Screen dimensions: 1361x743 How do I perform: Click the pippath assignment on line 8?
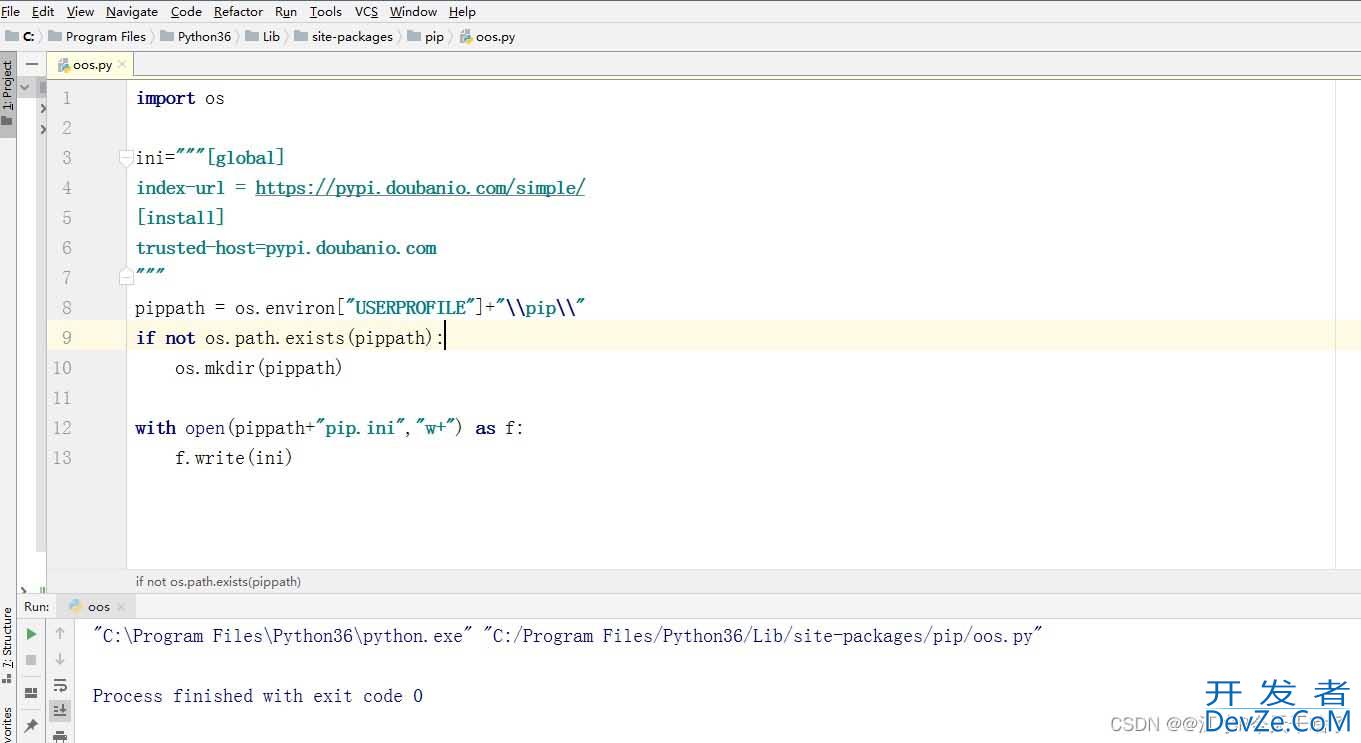(360, 307)
